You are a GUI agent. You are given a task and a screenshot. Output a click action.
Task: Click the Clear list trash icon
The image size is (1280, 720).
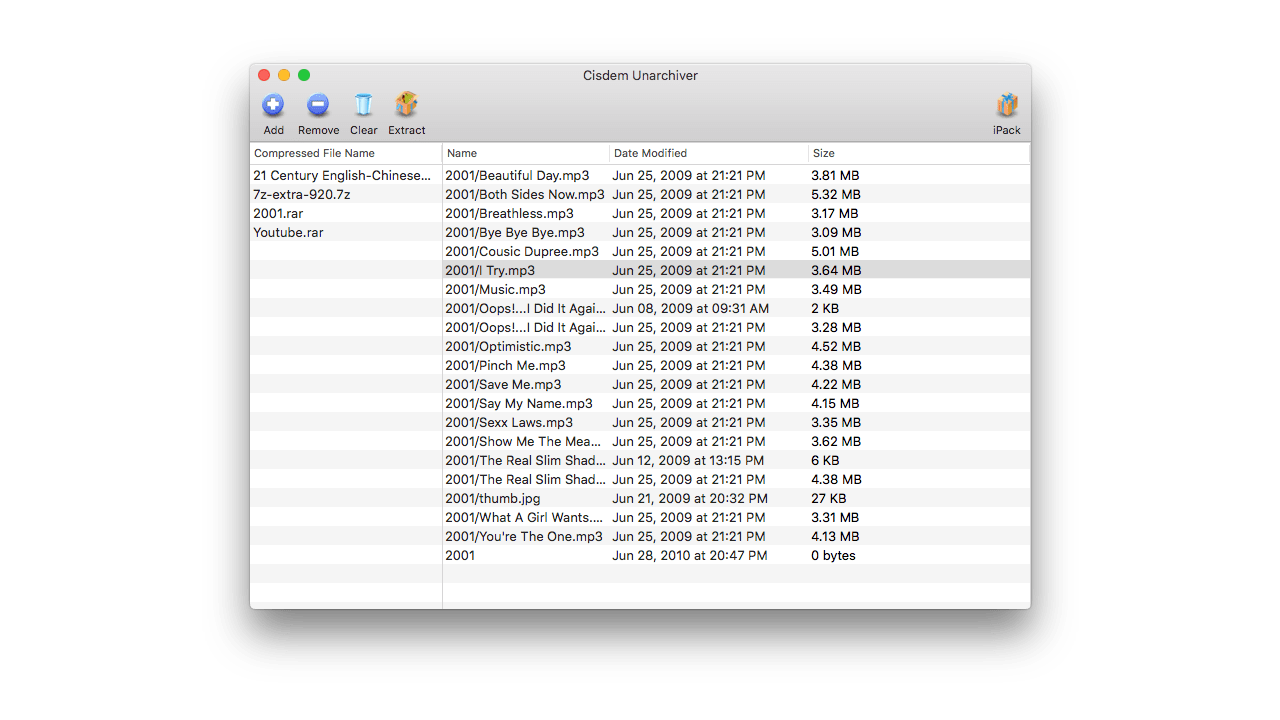point(363,105)
